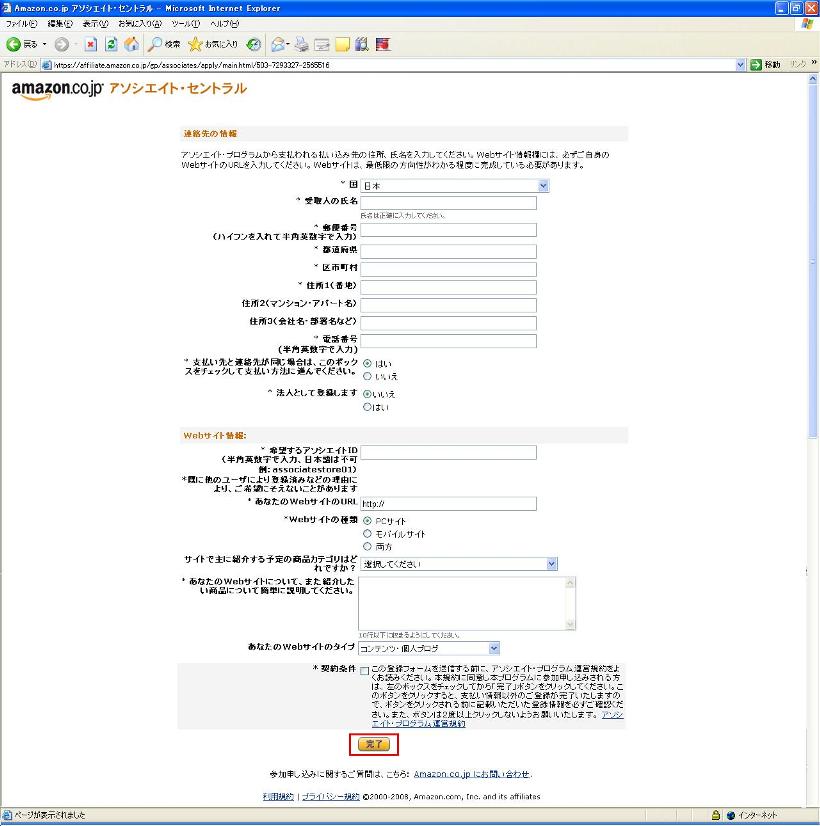The image size is (820, 826).
Task: Click the 受取人の氏名 name input field
Action: [448, 203]
